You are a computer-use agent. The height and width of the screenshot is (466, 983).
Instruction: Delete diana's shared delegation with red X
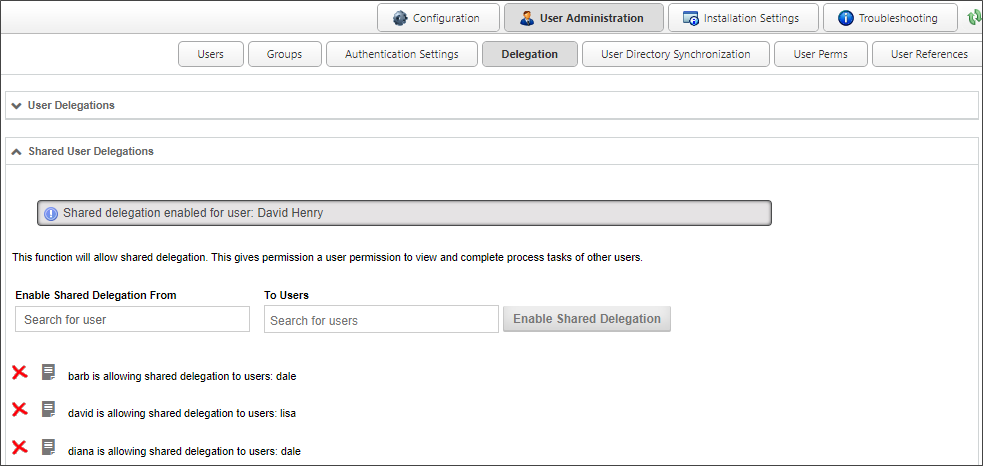pyautogui.click(x=19, y=447)
